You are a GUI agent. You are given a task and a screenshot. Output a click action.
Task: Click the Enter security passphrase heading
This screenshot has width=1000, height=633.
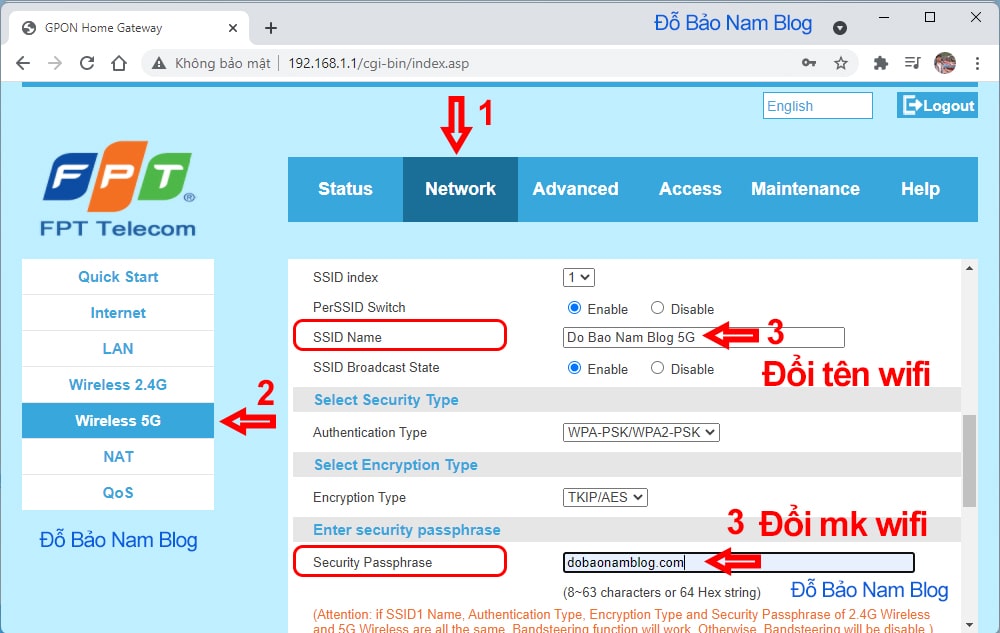[x=407, y=530]
